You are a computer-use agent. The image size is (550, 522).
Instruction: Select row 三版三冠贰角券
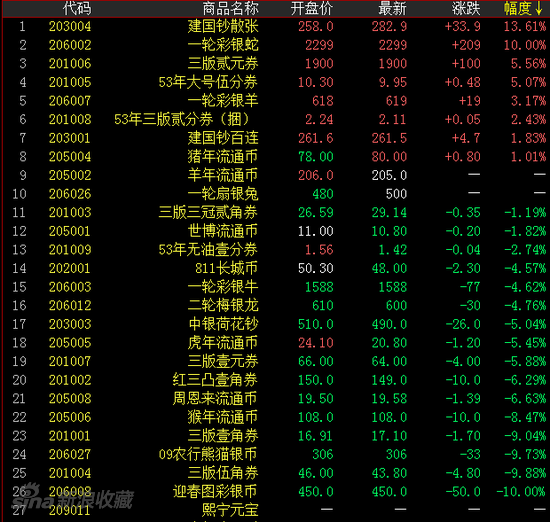276,213
